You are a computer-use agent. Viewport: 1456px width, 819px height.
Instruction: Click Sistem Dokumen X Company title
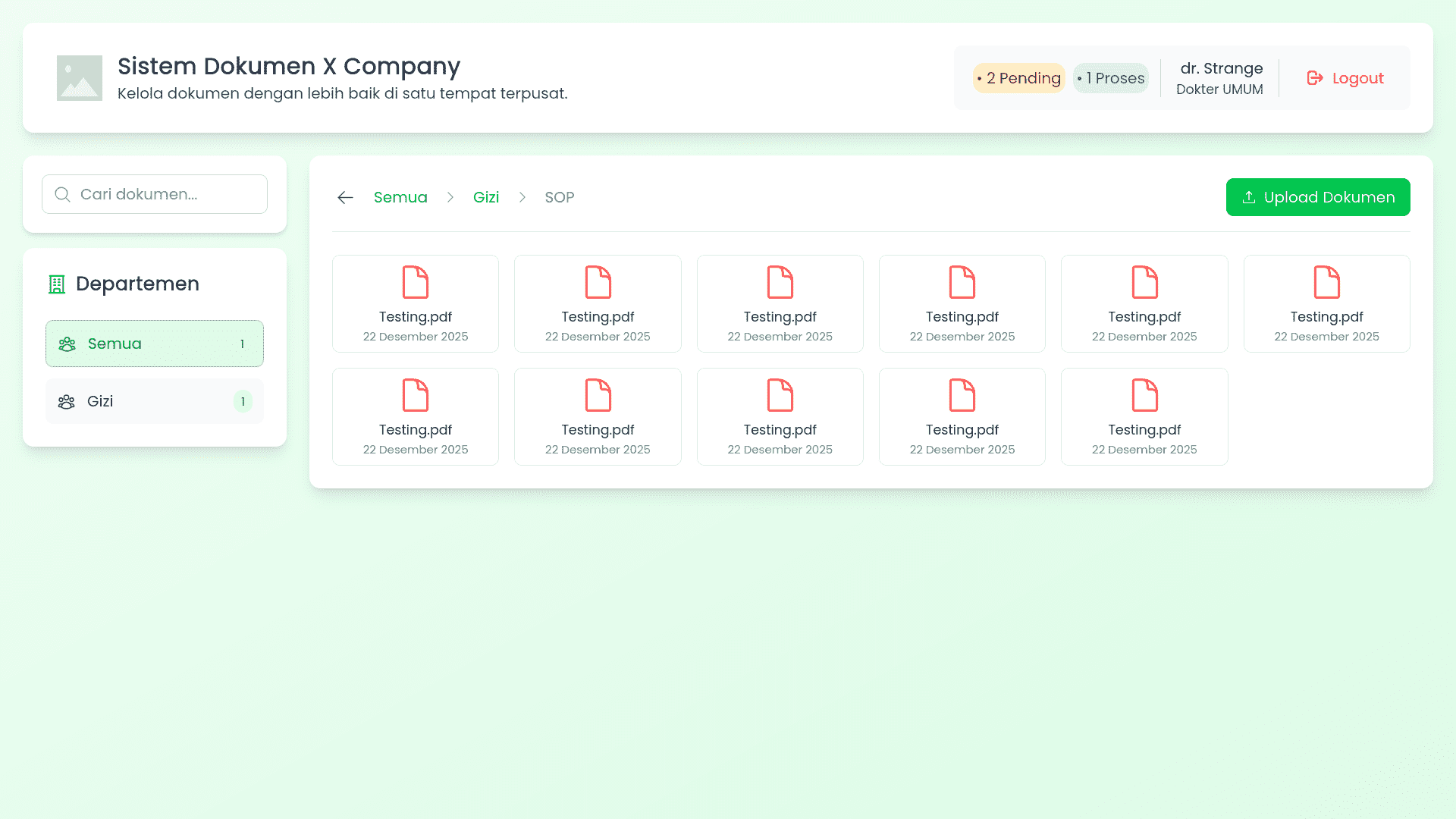pos(289,67)
